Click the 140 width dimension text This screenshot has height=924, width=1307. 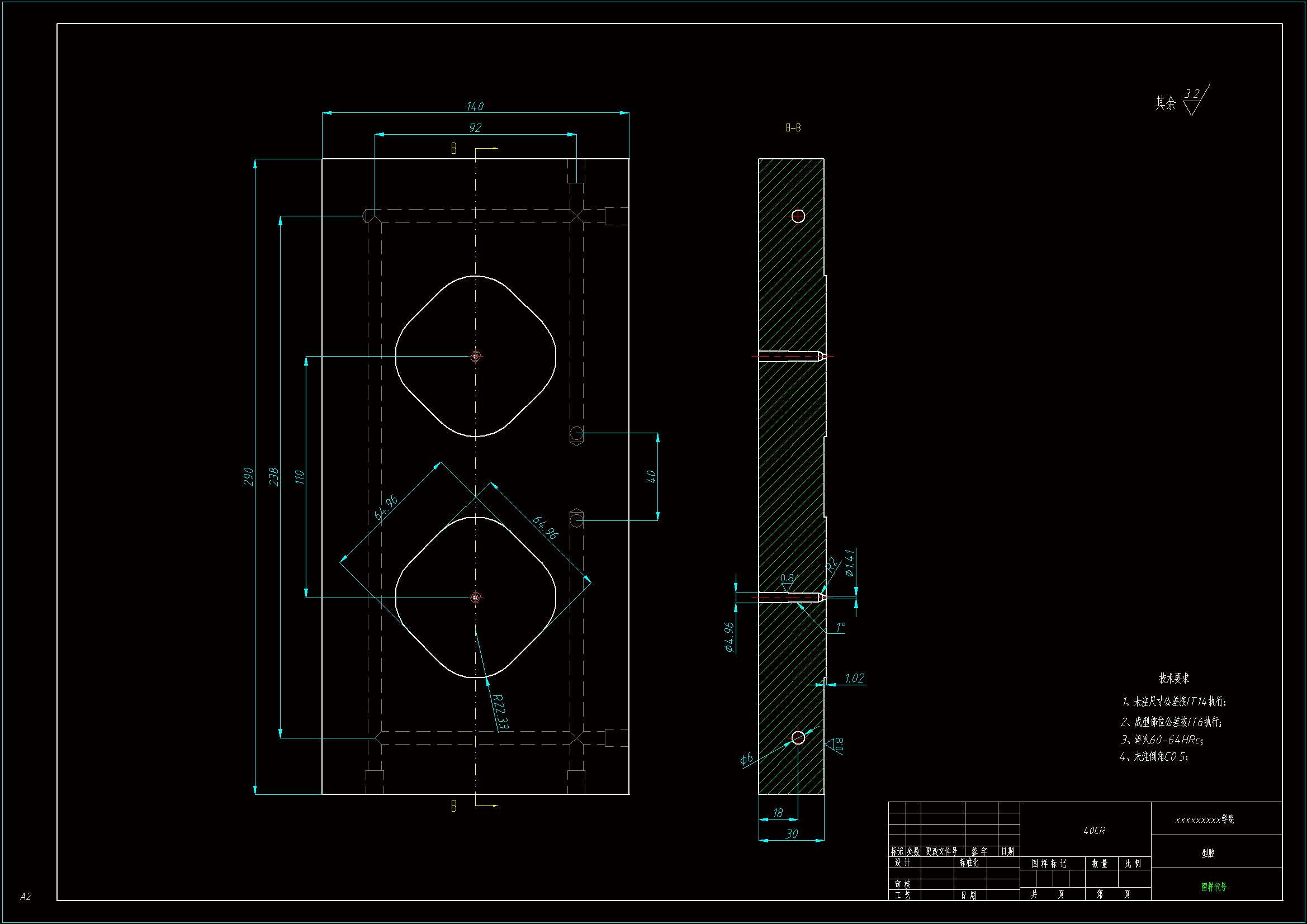(475, 106)
